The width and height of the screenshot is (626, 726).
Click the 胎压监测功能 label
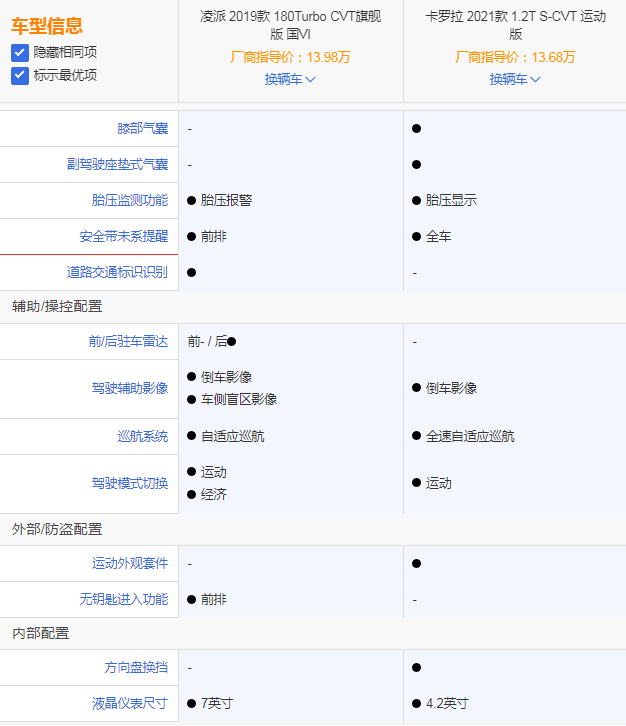pos(129,200)
